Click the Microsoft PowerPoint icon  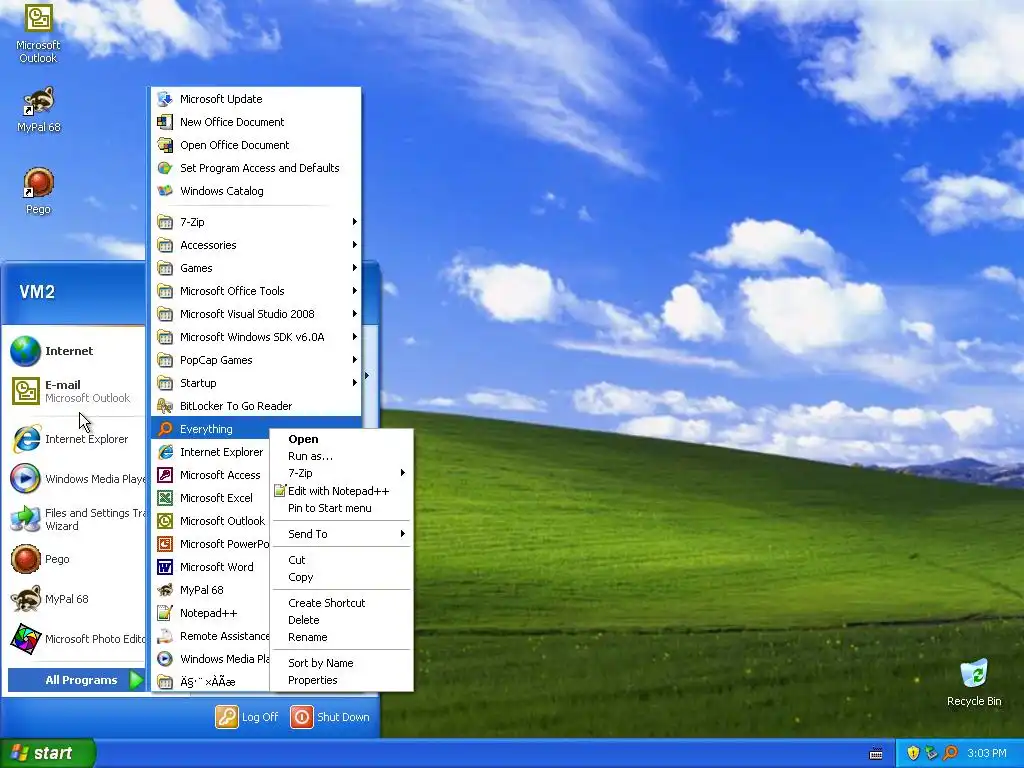(165, 543)
